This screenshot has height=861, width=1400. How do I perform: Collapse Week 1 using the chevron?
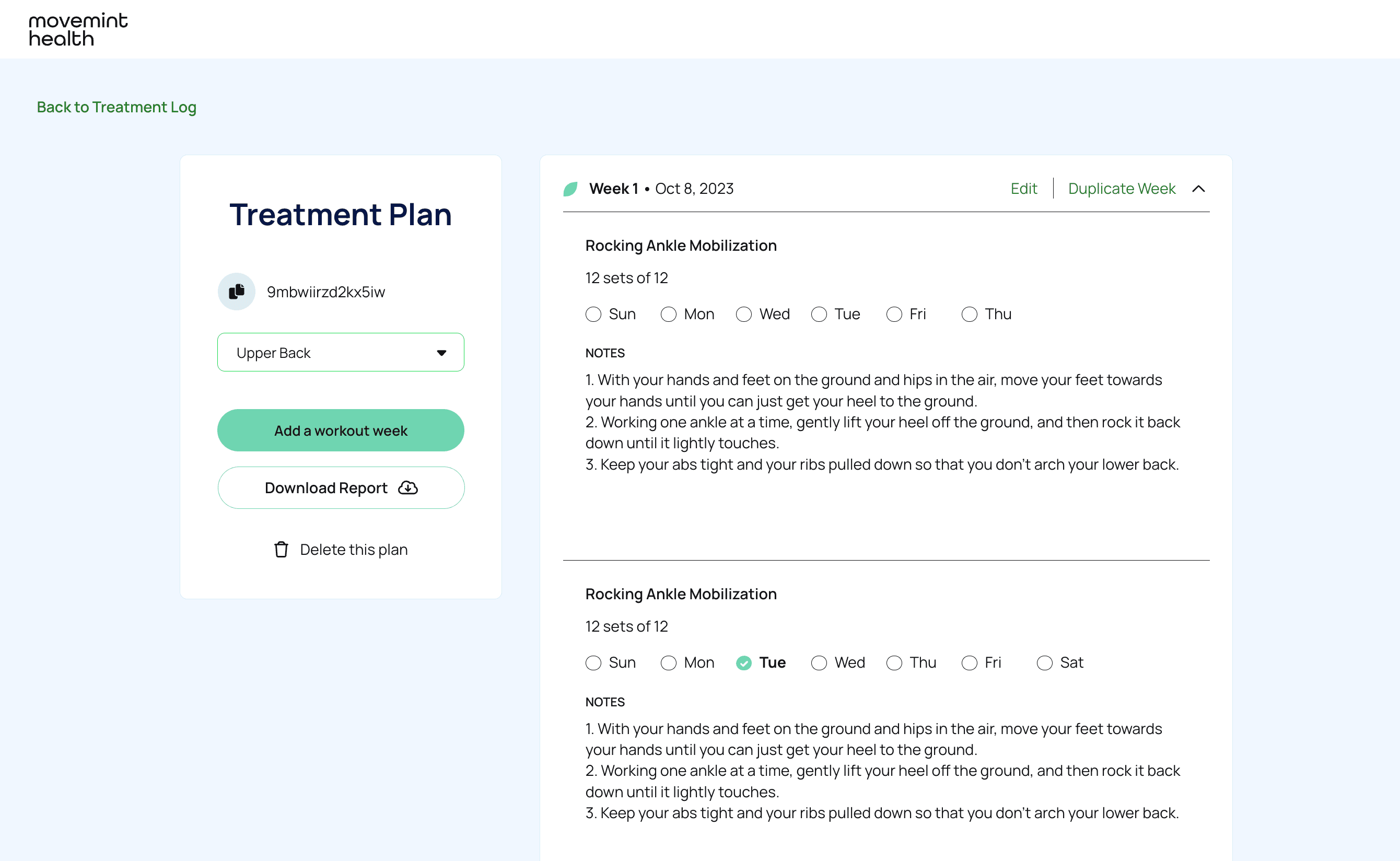click(1198, 189)
